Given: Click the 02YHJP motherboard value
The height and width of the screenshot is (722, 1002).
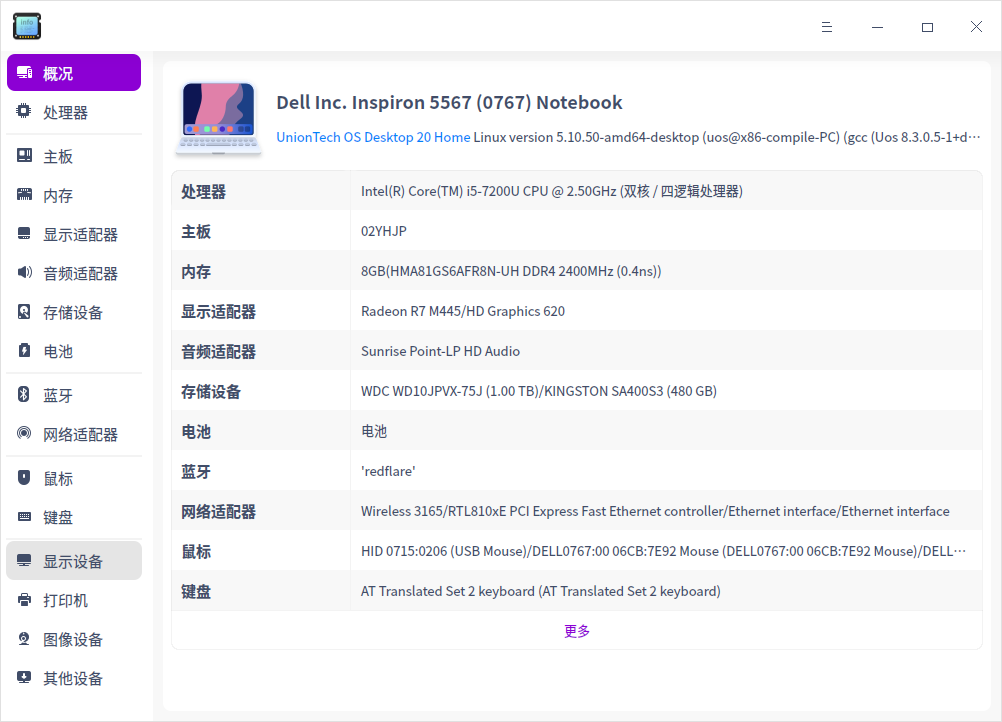Looking at the screenshot, I should pyautogui.click(x=383, y=231).
